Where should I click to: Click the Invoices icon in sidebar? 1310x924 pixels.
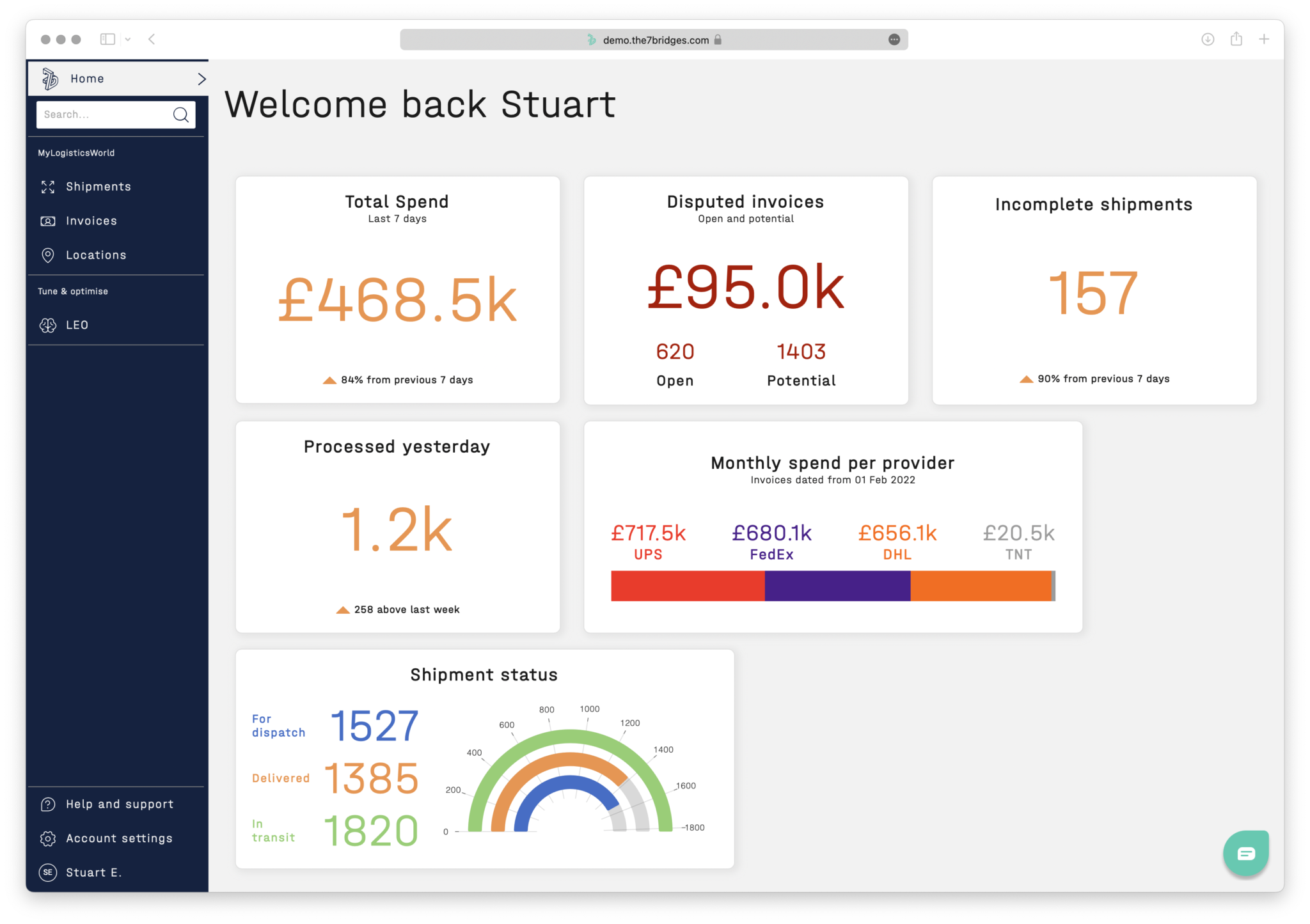click(48, 221)
